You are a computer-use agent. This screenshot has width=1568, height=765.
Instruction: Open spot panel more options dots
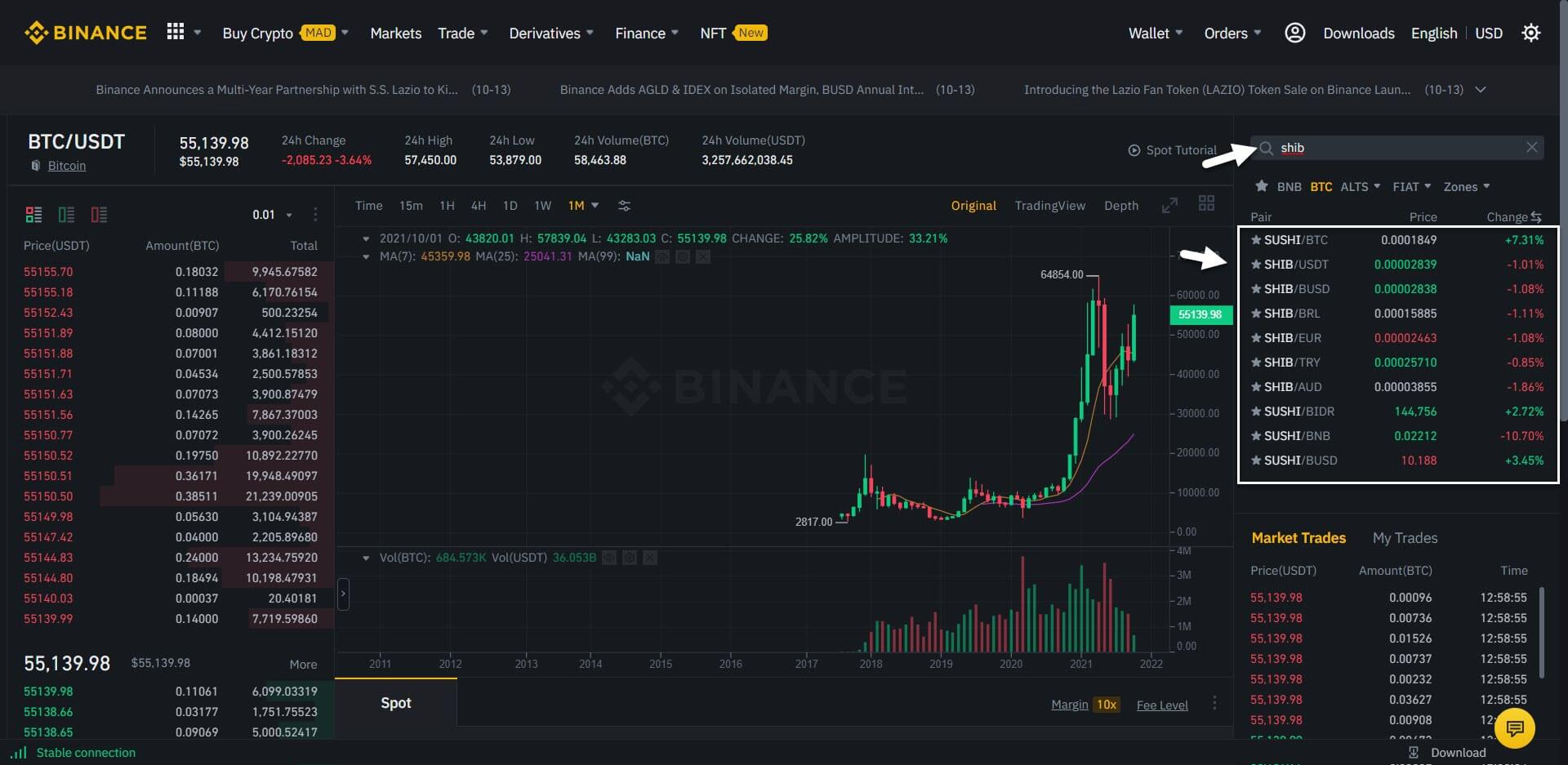point(1214,703)
